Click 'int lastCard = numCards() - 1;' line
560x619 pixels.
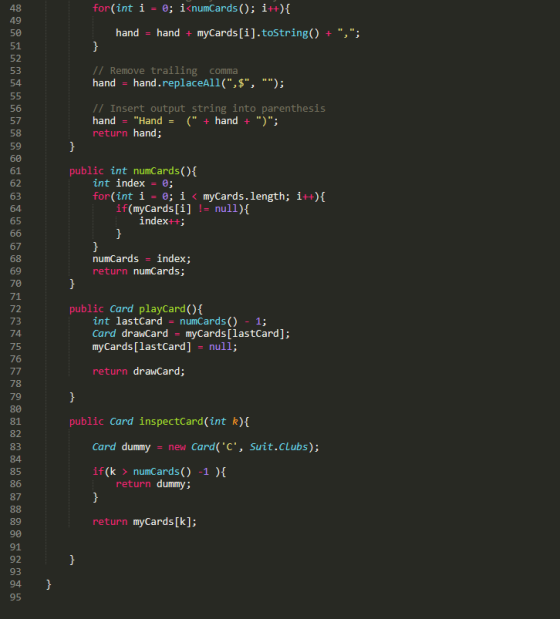point(180,321)
